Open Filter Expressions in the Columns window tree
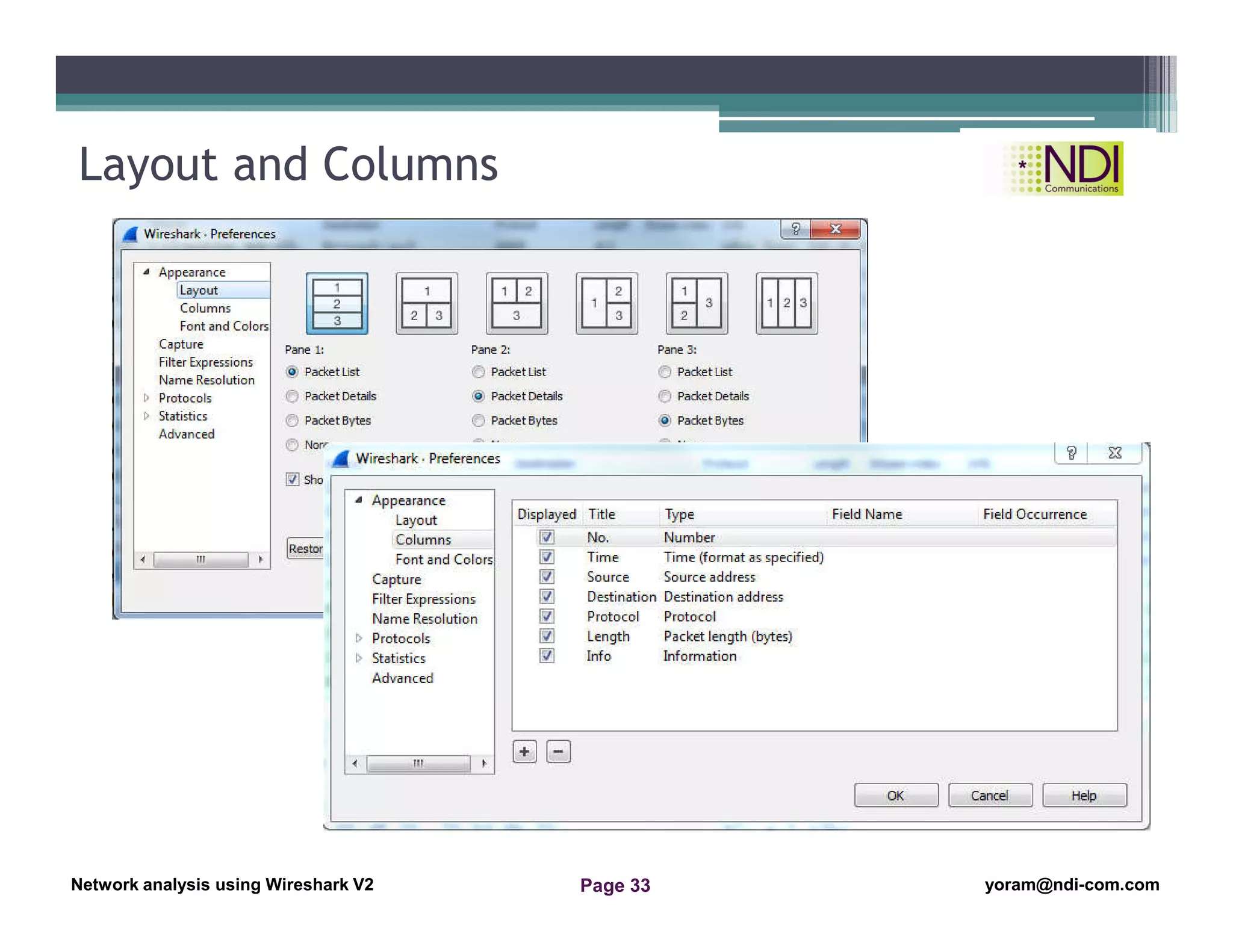Screen dimensions: 1233x952 click(424, 599)
